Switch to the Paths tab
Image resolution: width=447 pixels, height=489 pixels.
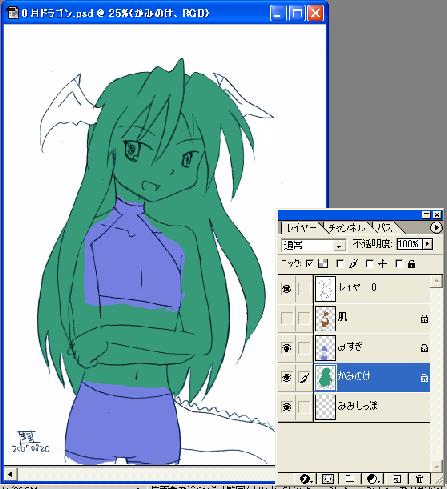coord(384,228)
